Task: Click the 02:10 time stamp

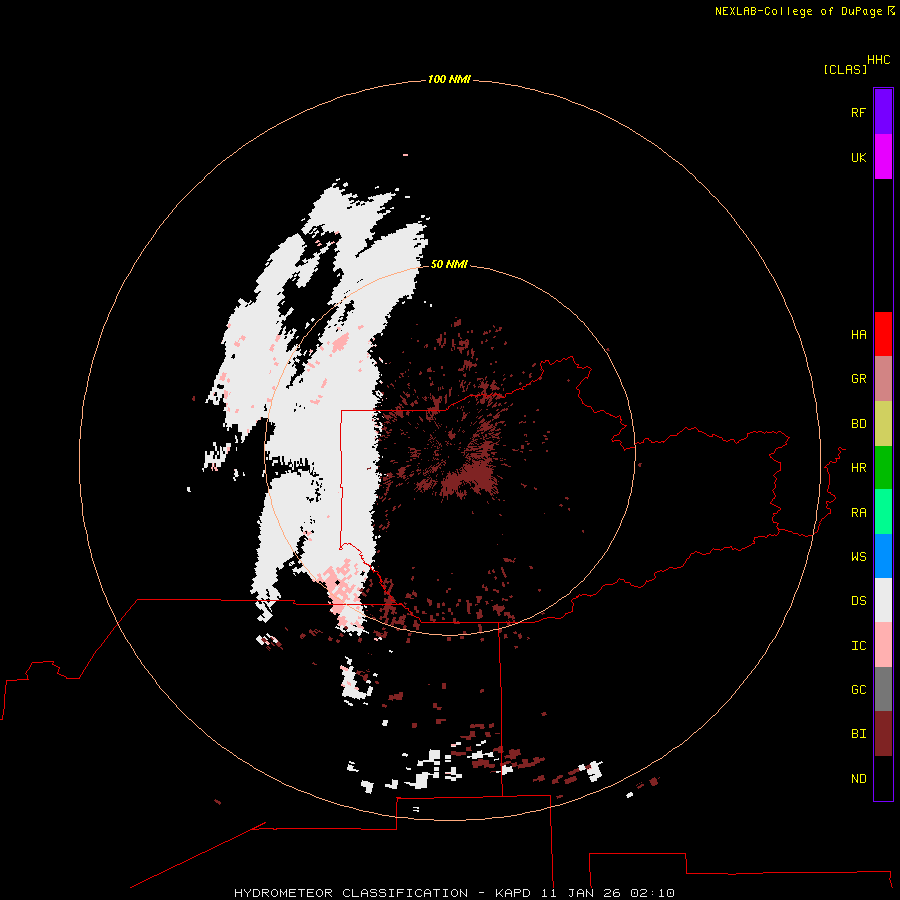Action: point(651,893)
